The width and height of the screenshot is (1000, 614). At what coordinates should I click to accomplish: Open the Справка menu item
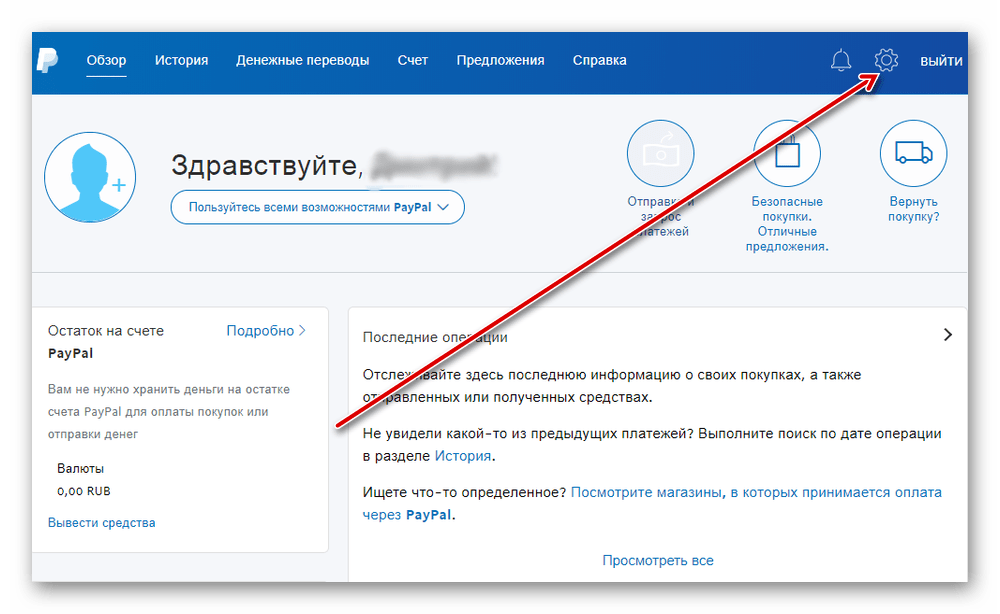tap(599, 61)
